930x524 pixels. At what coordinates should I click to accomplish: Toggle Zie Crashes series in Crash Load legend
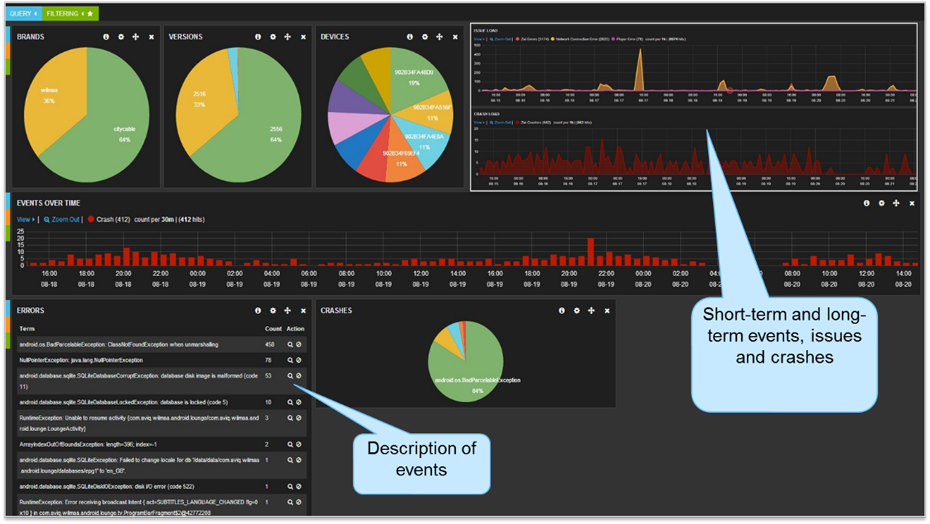pos(534,123)
